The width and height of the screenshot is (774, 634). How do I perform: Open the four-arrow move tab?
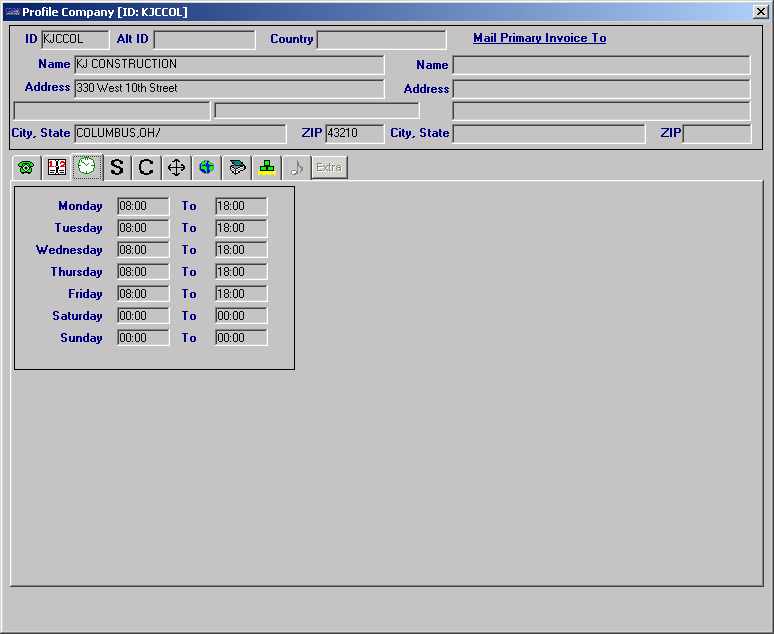coord(176,167)
